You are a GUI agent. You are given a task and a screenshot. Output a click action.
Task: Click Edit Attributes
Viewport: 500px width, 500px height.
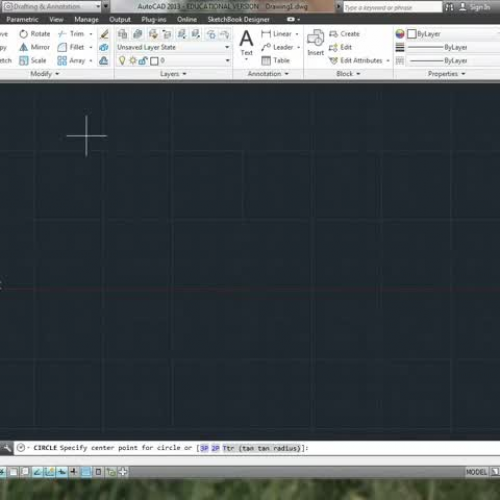pos(355,60)
